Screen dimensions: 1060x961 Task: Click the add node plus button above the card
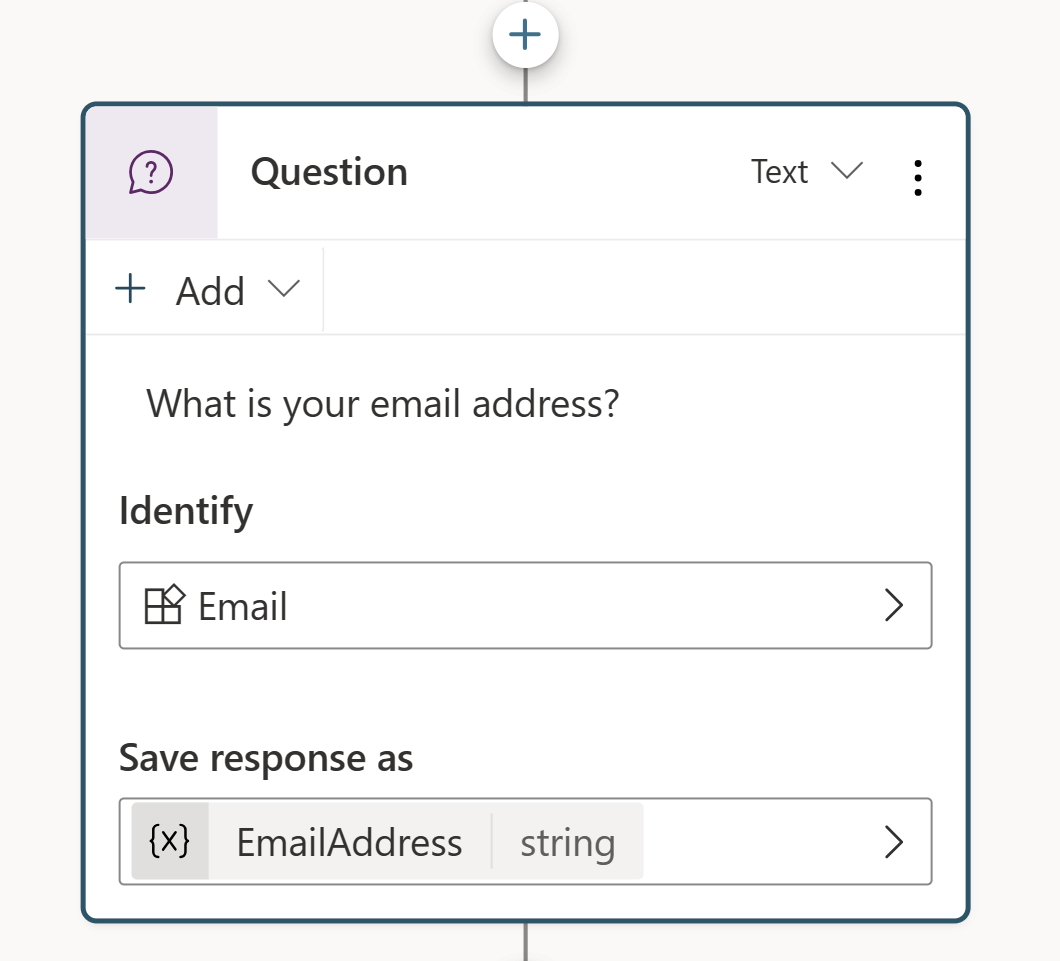point(525,34)
